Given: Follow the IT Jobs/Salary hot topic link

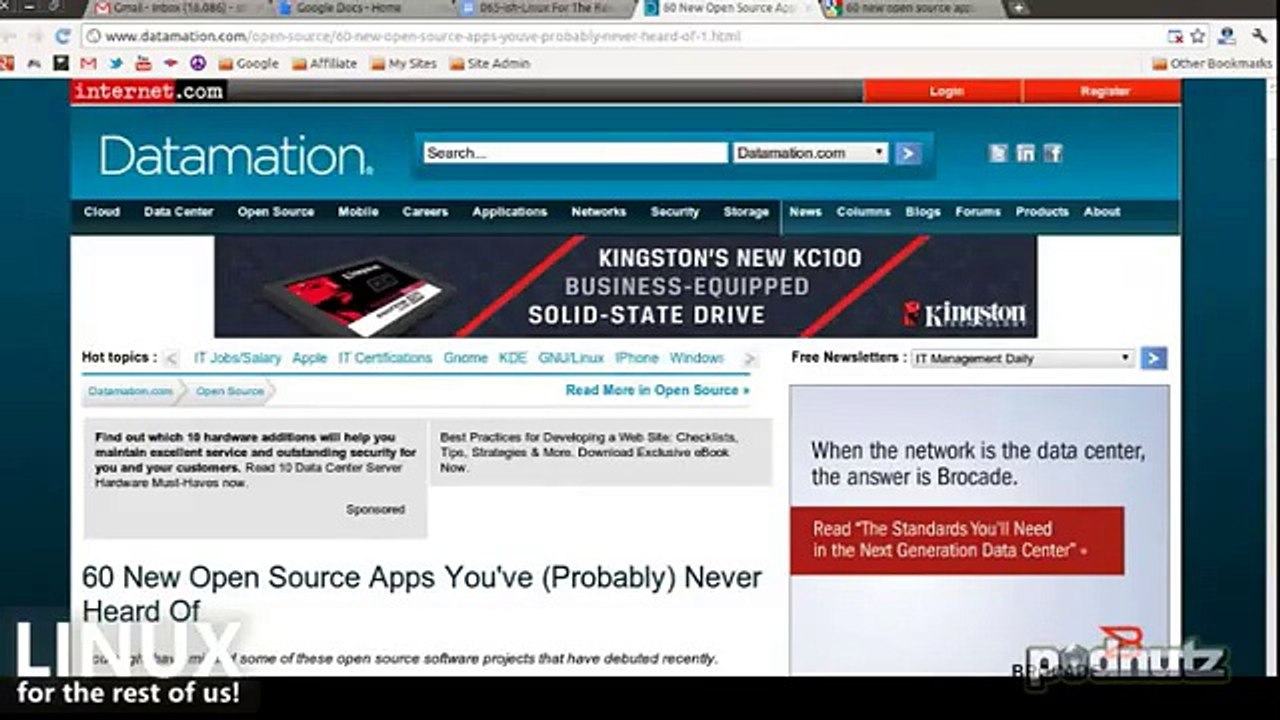Looking at the screenshot, I should tap(237, 358).
